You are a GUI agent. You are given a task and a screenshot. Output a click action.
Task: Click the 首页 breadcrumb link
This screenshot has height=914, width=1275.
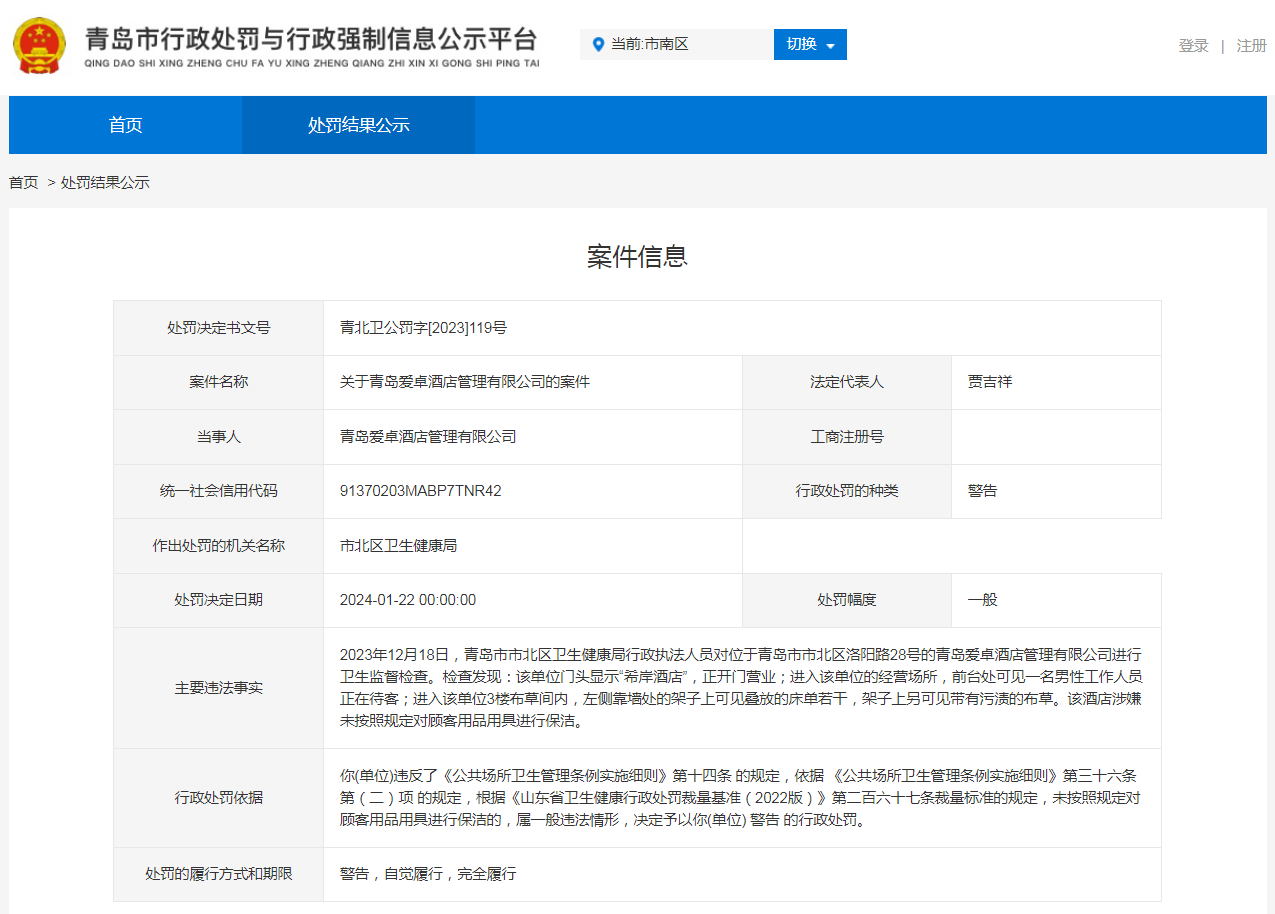(x=24, y=182)
